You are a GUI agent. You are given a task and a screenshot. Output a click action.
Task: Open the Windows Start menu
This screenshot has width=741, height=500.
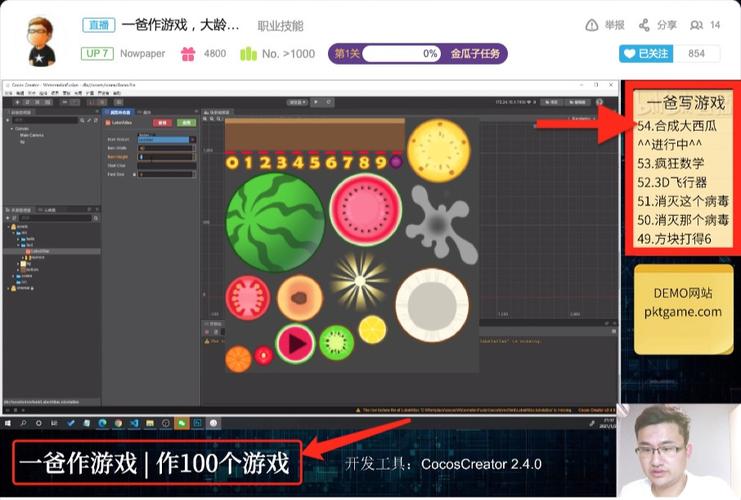click(x=8, y=423)
